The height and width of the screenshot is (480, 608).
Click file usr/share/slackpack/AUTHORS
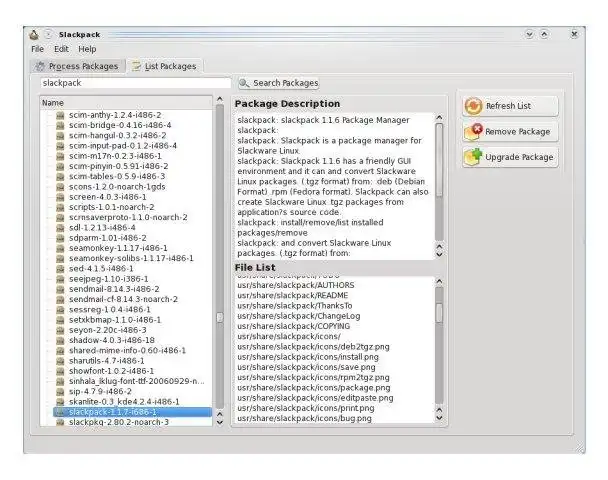click(x=296, y=285)
